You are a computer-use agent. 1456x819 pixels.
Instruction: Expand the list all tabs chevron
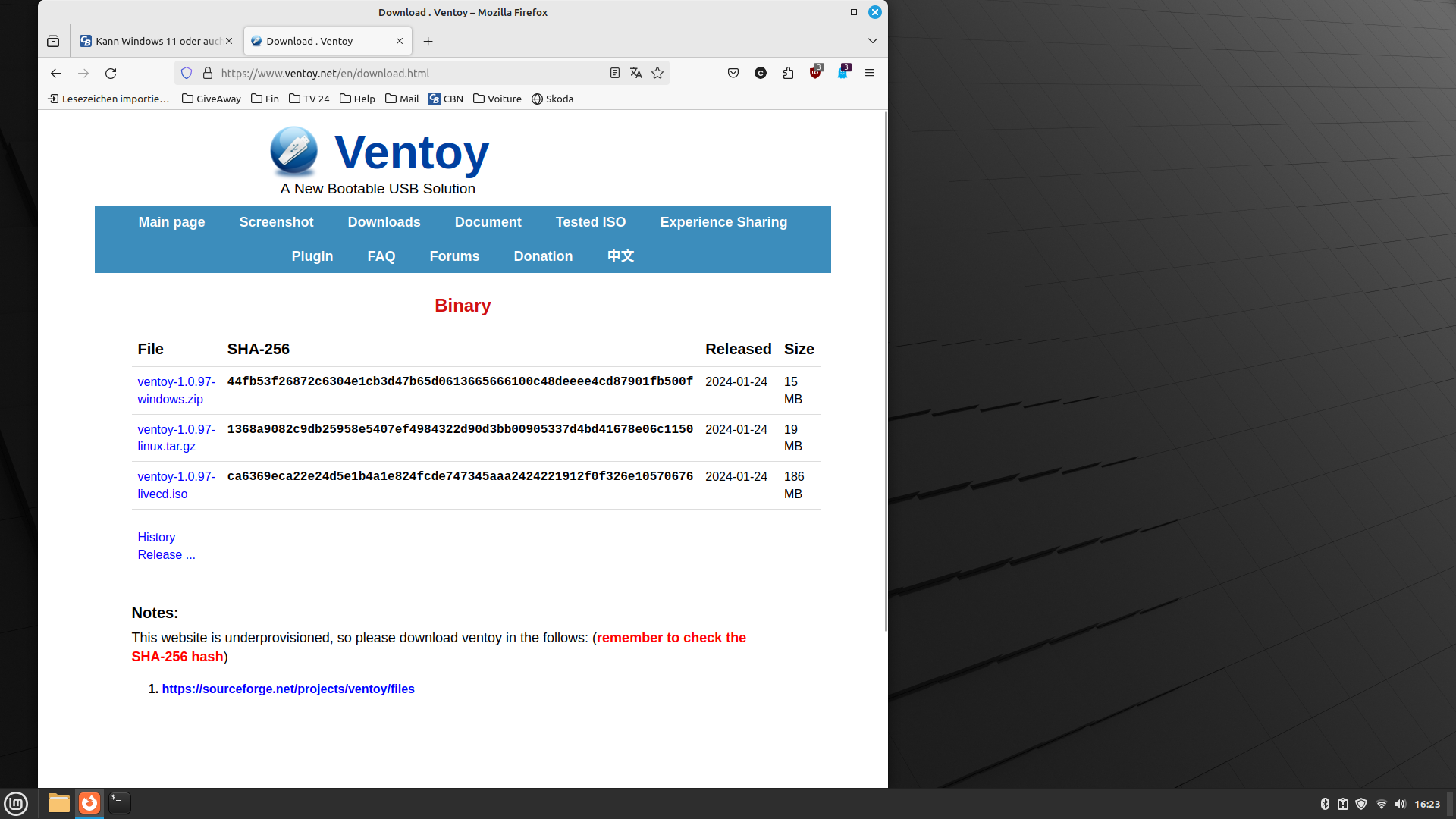pos(873,41)
